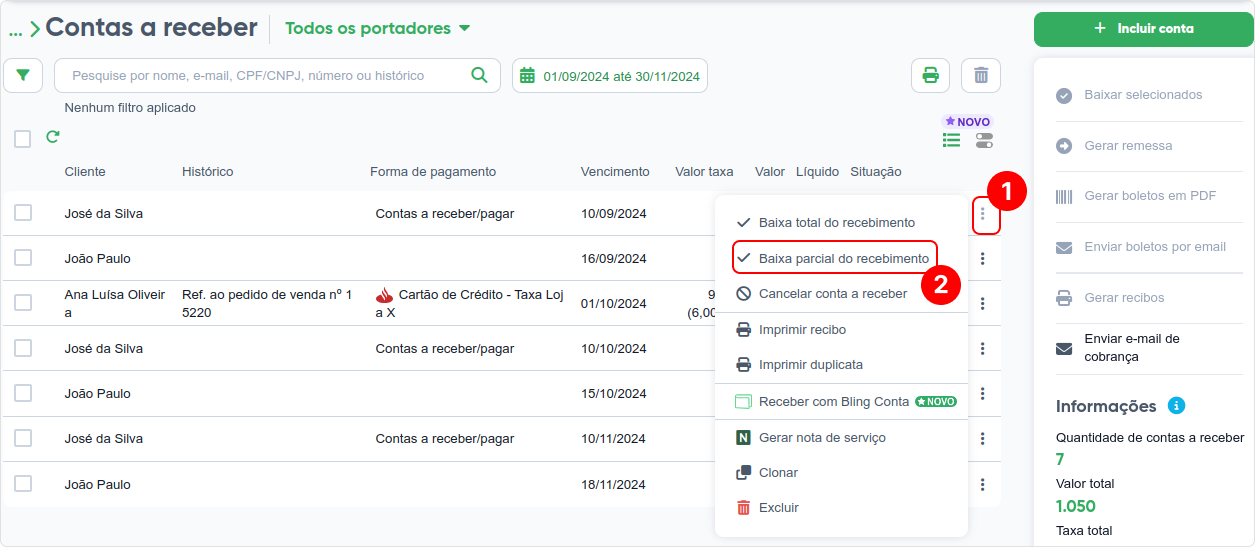
Task: Click the trash bin toolbar button
Action: (981, 75)
